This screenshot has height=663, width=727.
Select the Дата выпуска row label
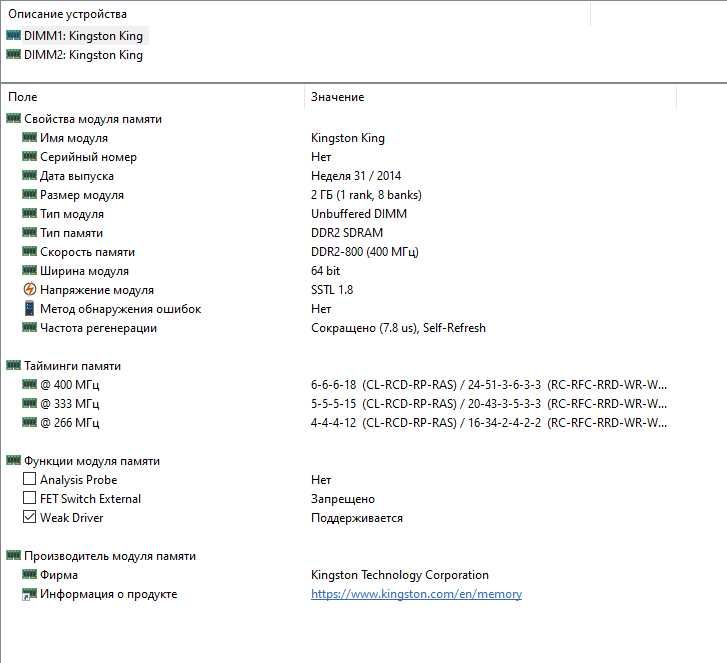[x=77, y=176]
